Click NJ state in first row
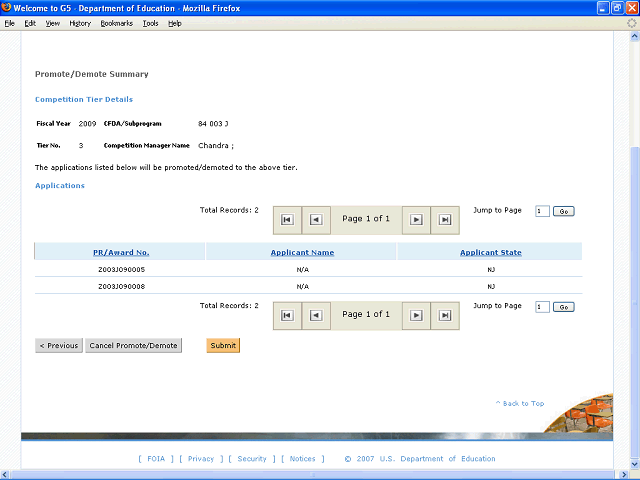The image size is (640, 480). pyautogui.click(x=491, y=269)
